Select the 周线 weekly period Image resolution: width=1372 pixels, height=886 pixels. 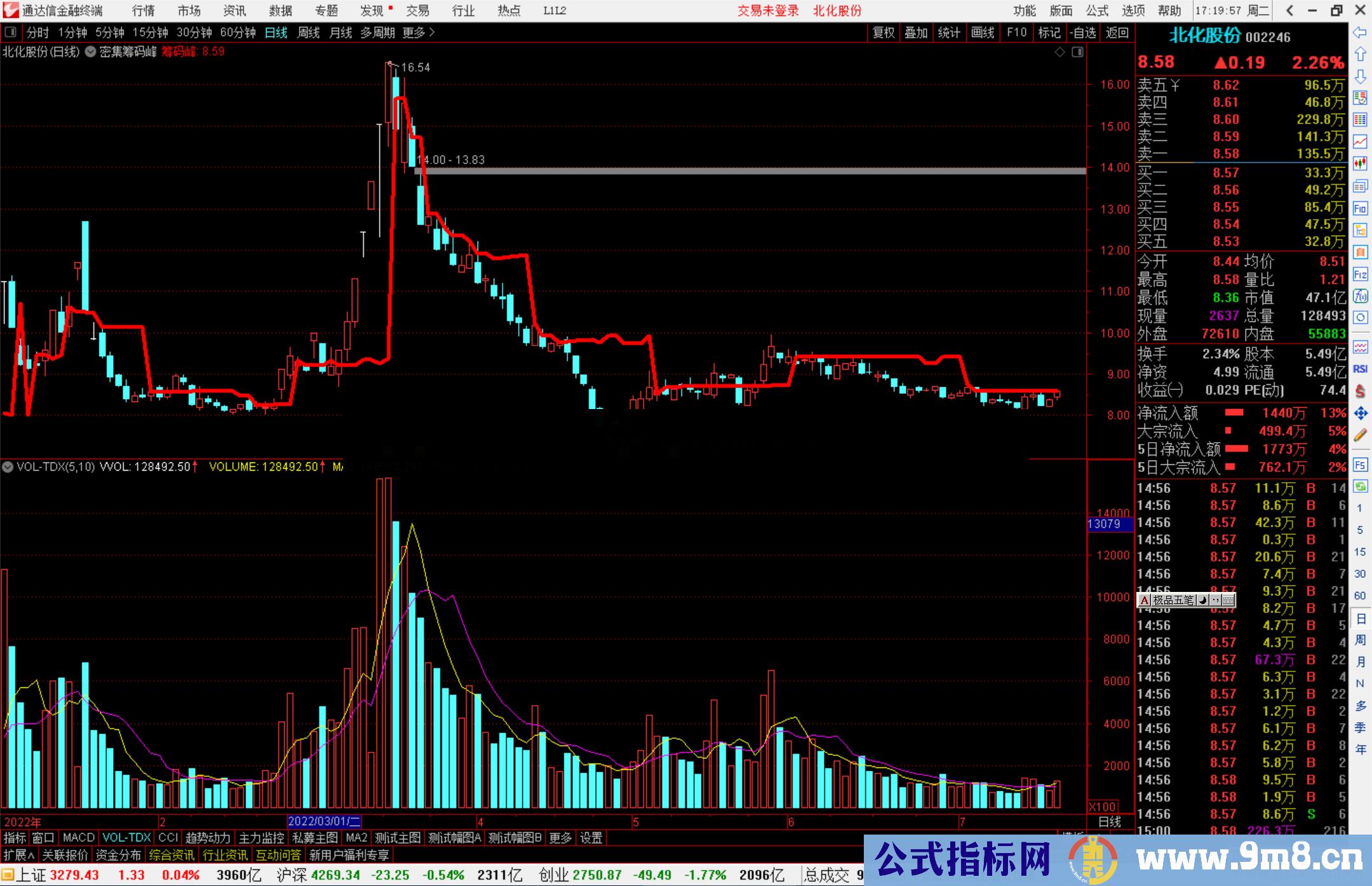point(309,32)
